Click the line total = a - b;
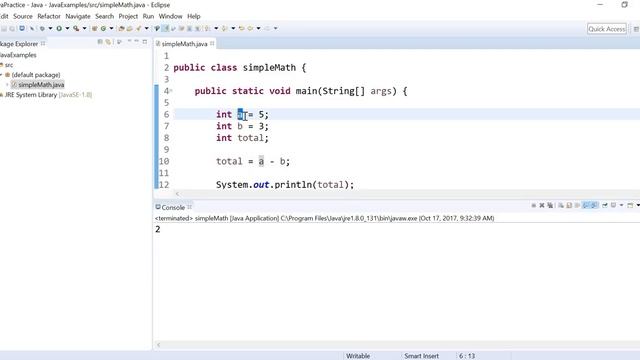This screenshot has height=360, width=640. [x=253, y=161]
